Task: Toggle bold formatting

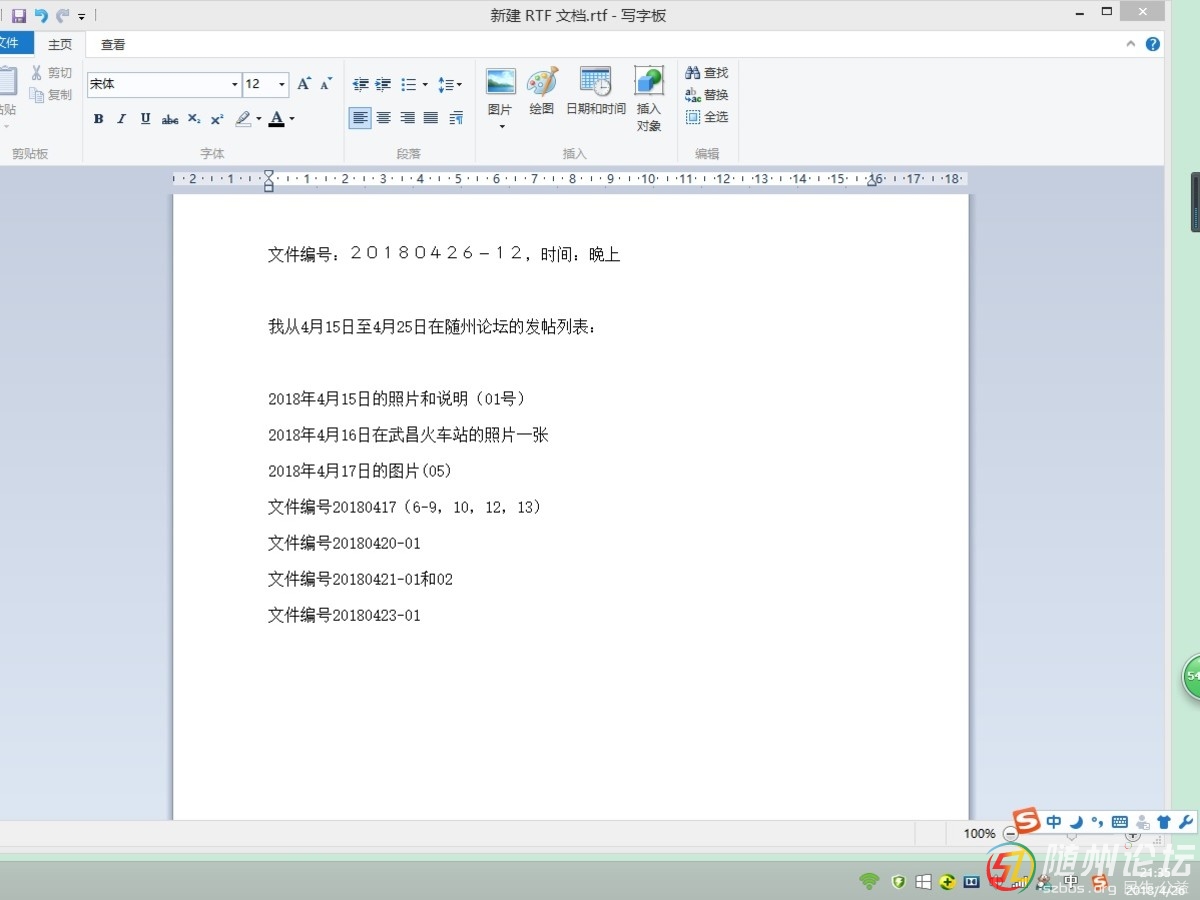Action: (x=98, y=119)
